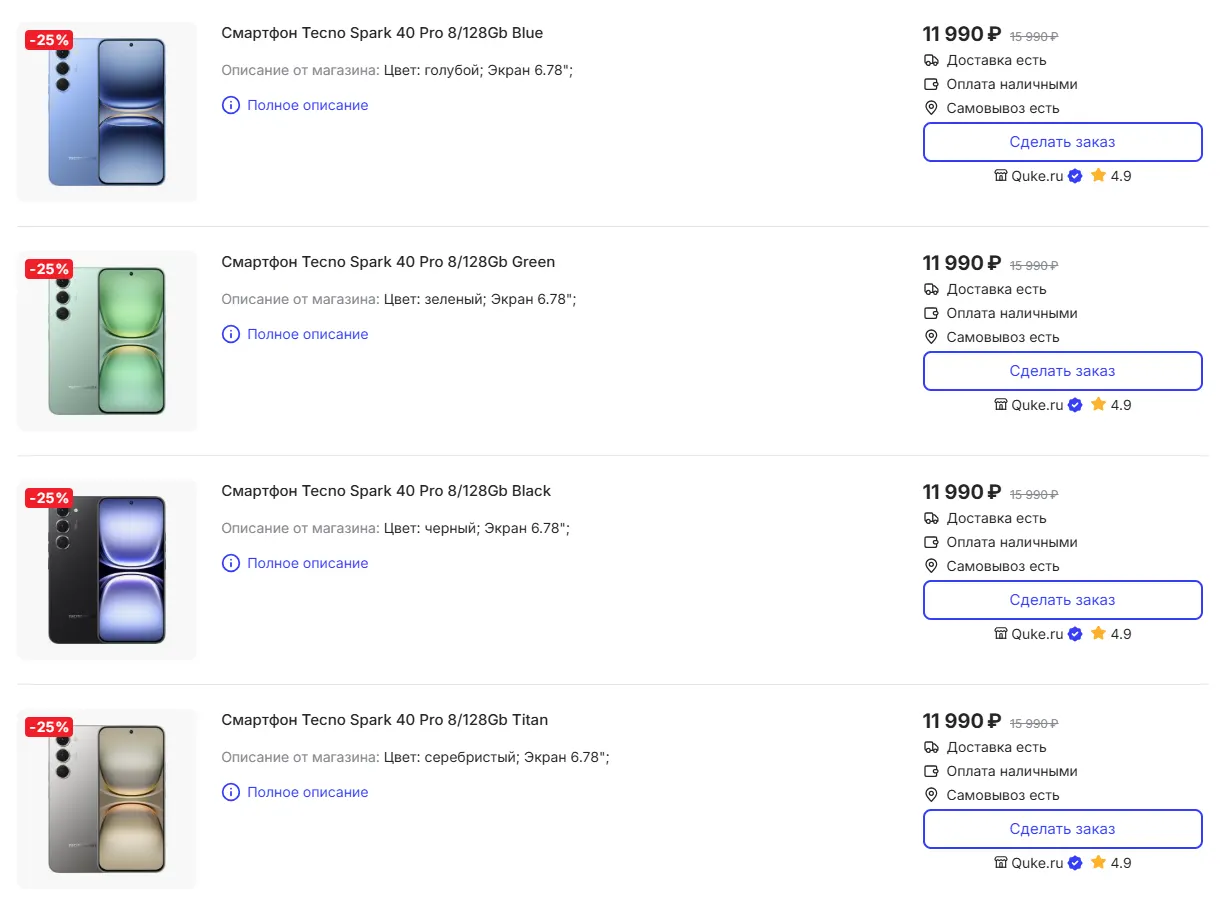Open the Tecno Spark 40 Pro 8/128Gb Blue title

(x=382, y=33)
